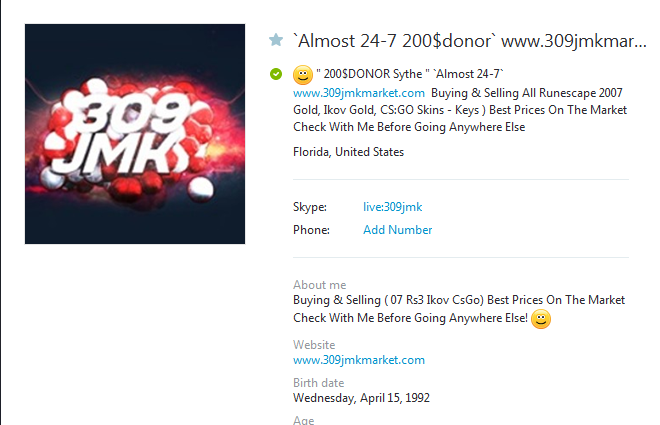This screenshot has height=425, width=660.
Task: Click the Phone field label
Action: [x=311, y=230]
